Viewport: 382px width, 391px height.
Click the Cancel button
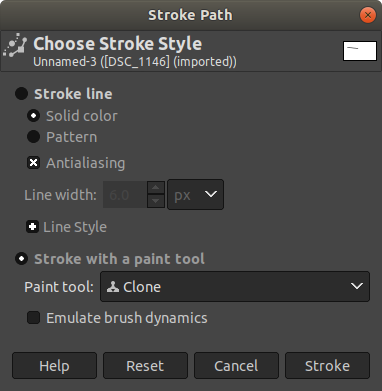point(236,366)
